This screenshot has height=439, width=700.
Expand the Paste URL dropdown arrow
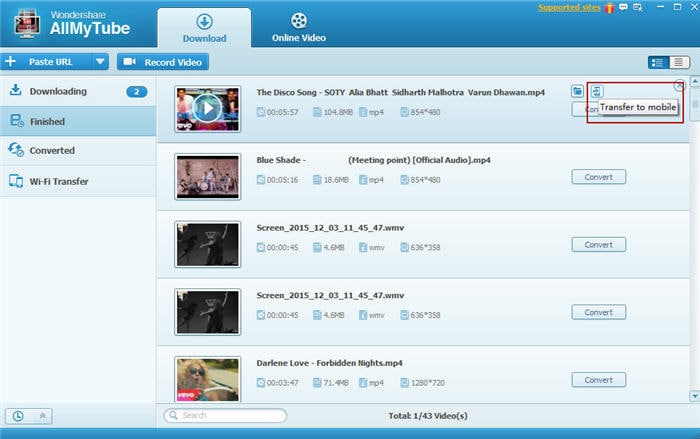tap(100, 62)
